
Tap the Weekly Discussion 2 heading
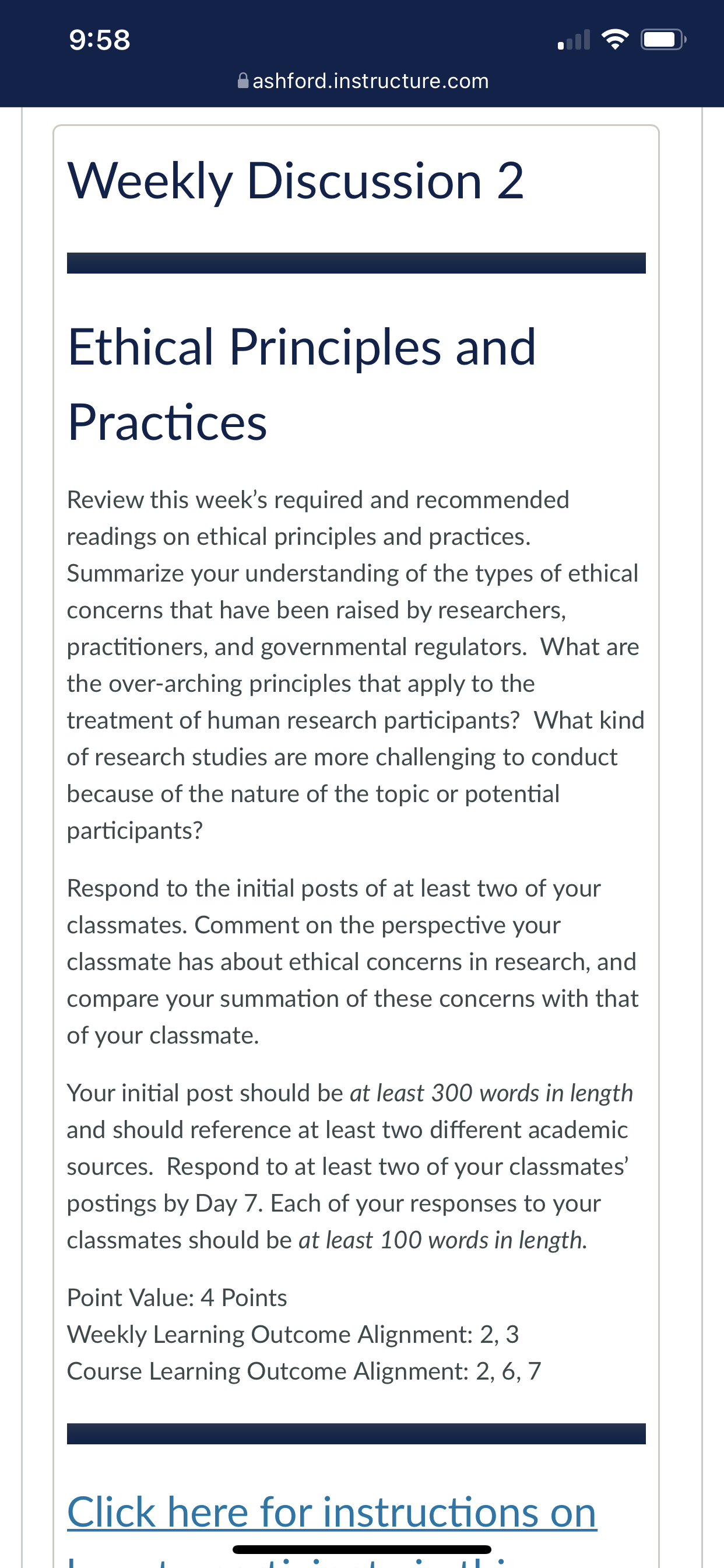point(296,180)
